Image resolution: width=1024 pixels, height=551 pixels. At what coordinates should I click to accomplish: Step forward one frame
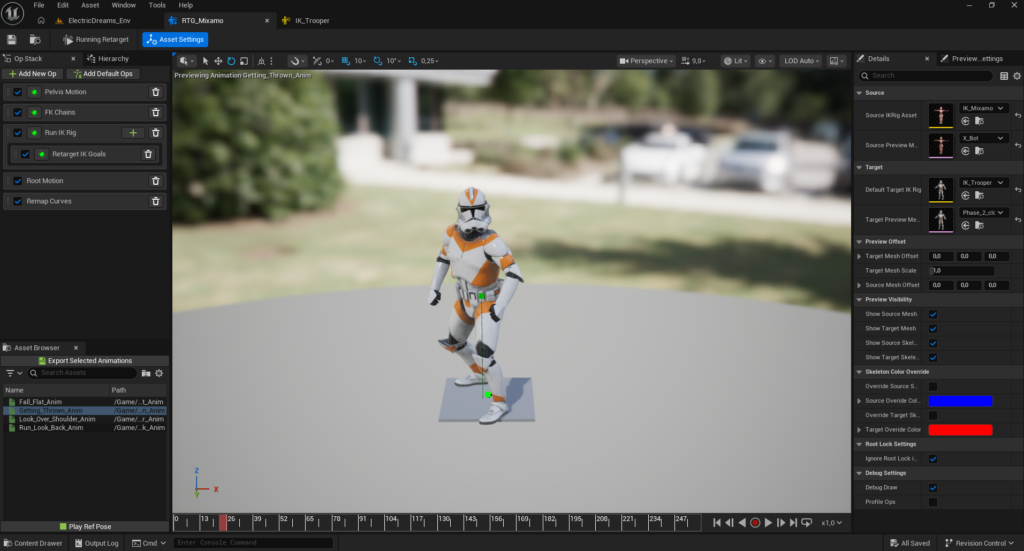point(780,522)
